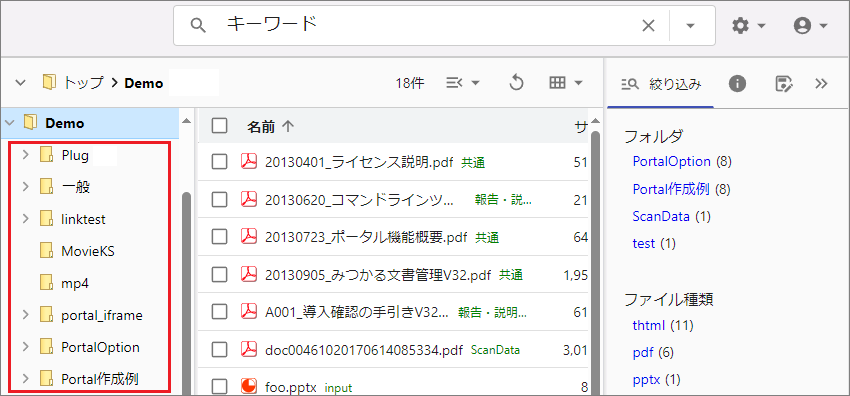Expand the linktest folder
This screenshot has height=396, width=850.
tap(25, 219)
